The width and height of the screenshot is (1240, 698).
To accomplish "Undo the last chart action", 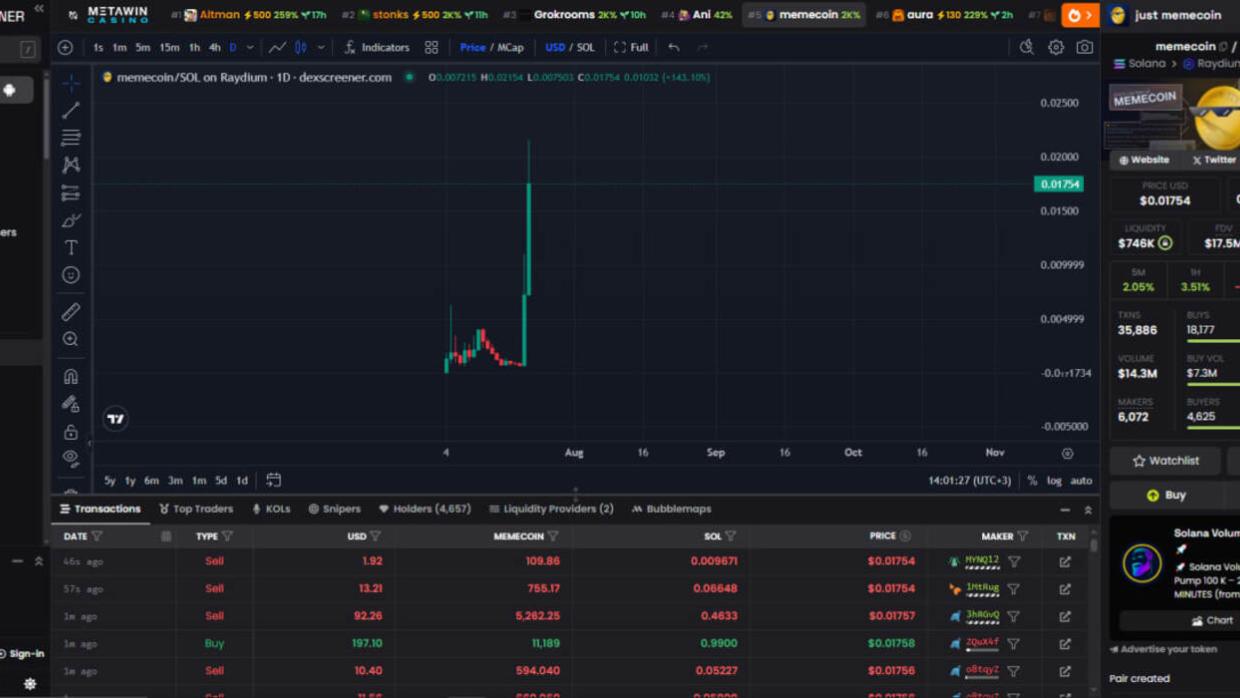I will tap(674, 47).
